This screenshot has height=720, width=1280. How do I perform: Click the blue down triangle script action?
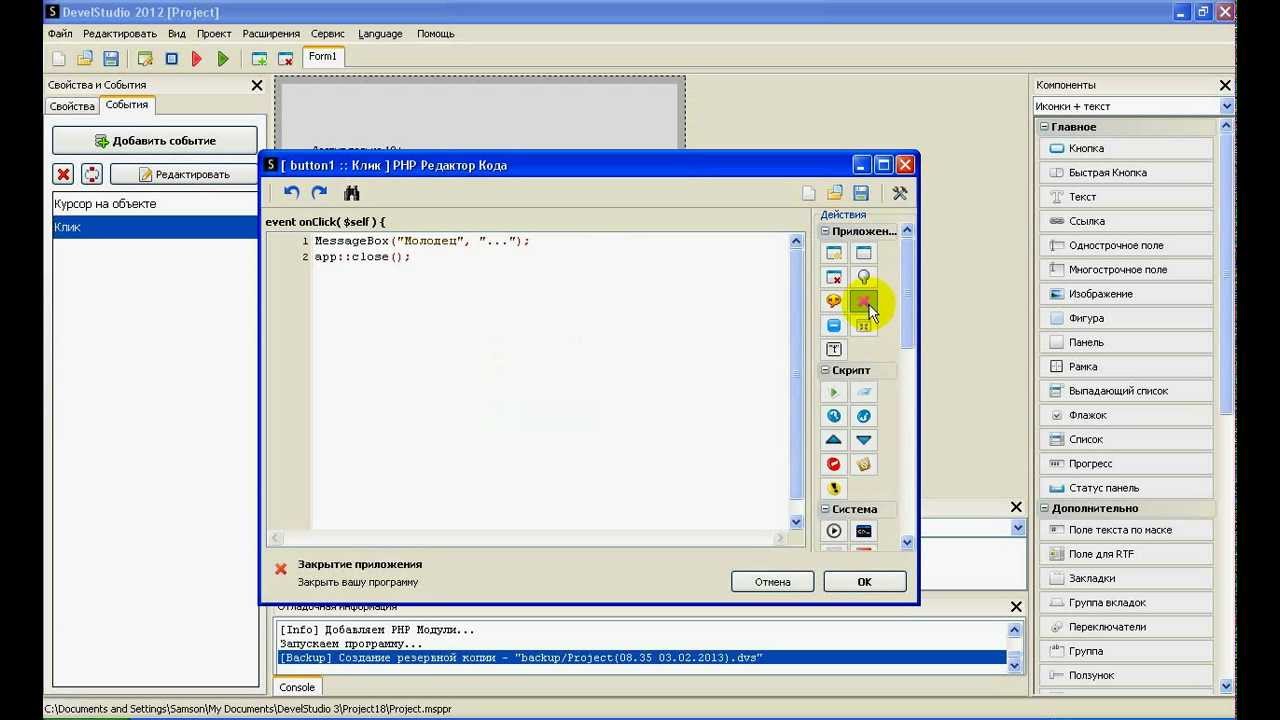tap(864, 440)
